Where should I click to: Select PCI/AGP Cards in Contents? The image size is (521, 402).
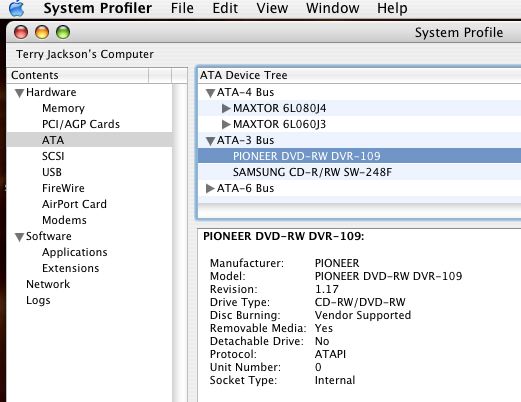81,124
